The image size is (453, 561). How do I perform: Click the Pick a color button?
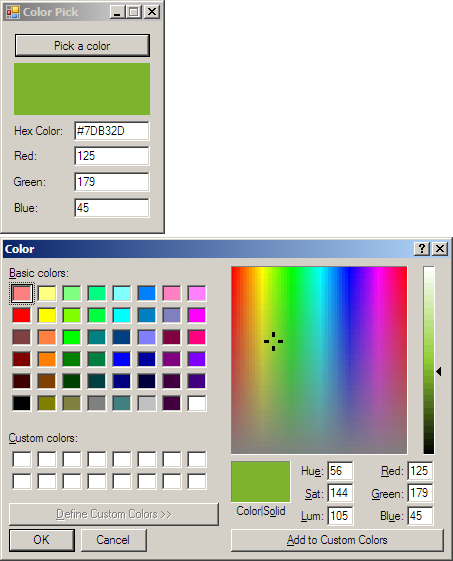point(82,45)
